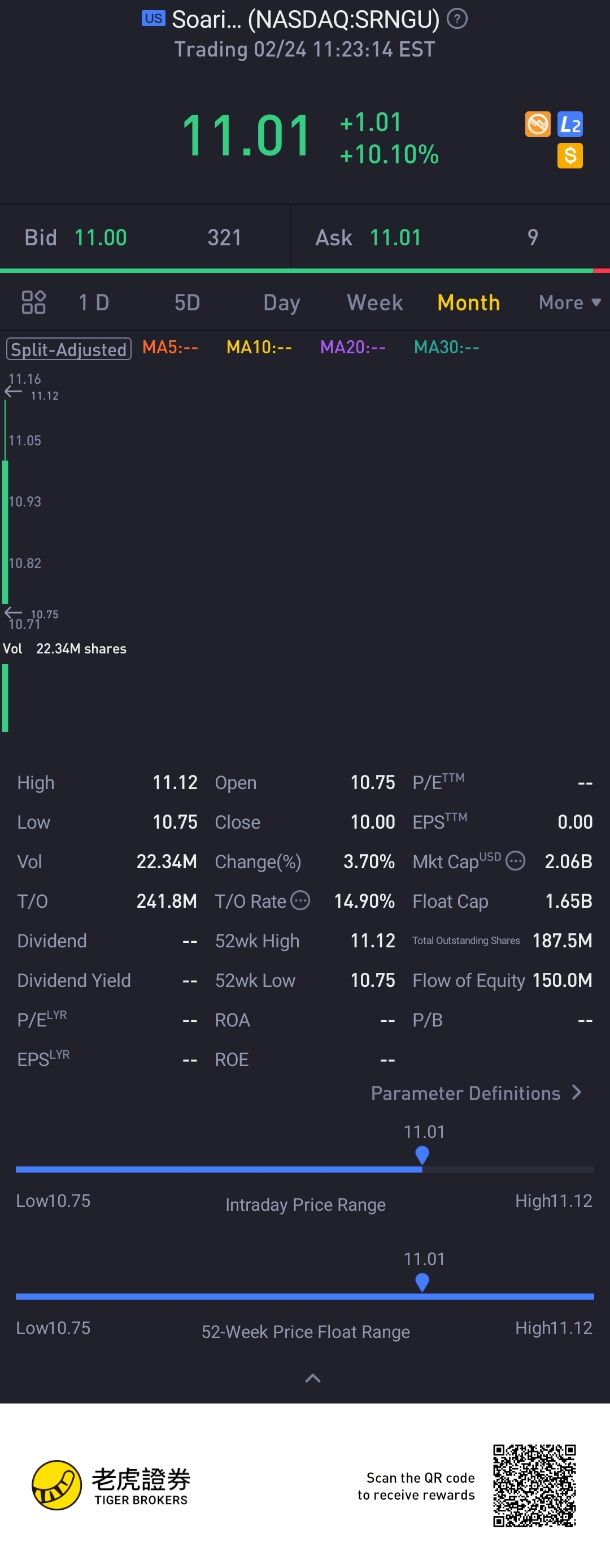Click the Intraday Price Range marker

coord(422,1155)
